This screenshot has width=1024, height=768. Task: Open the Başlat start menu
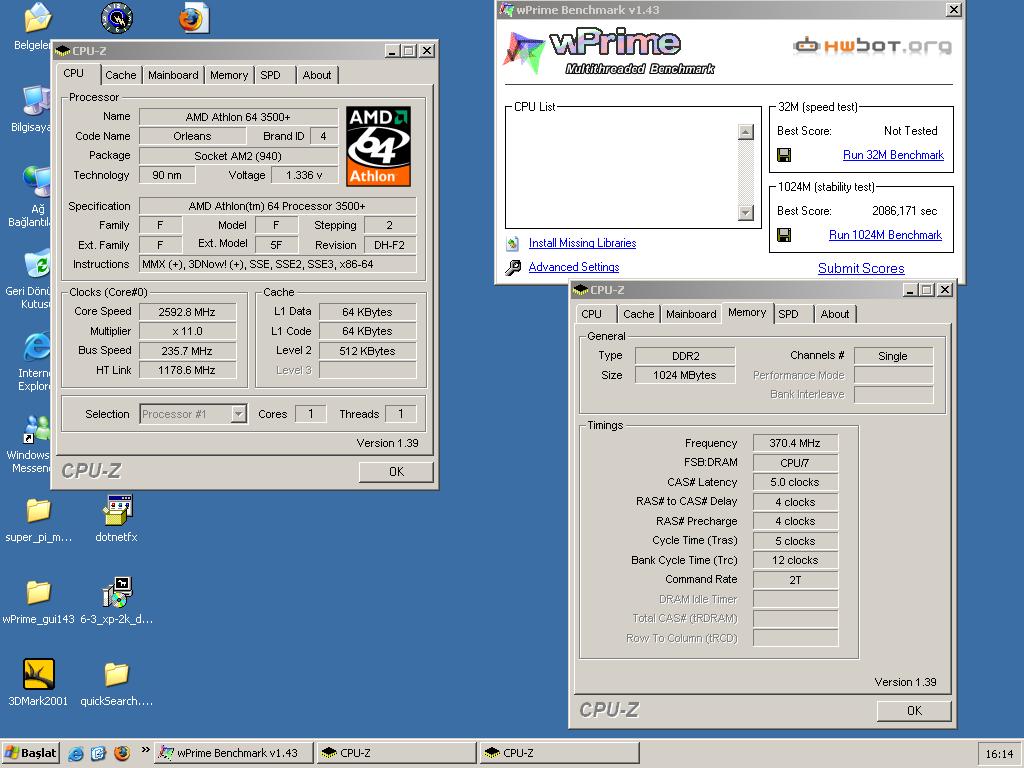(31, 753)
